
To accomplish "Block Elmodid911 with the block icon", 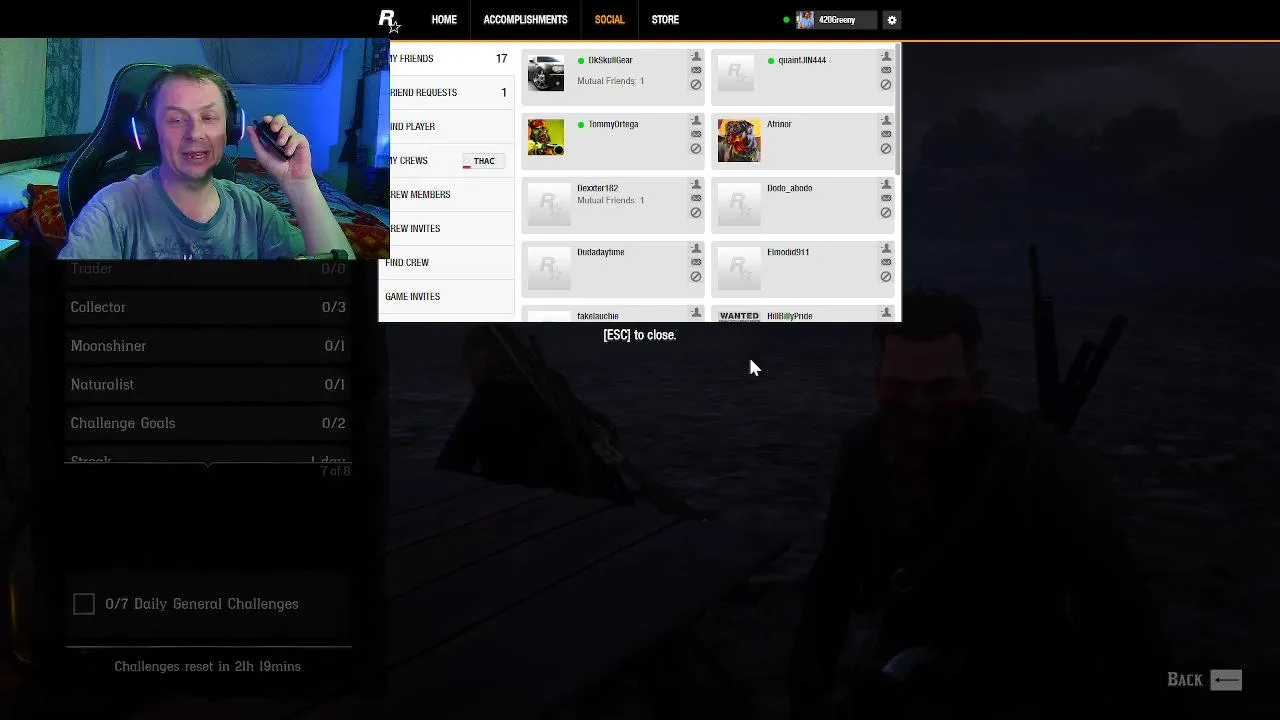I will [x=886, y=277].
